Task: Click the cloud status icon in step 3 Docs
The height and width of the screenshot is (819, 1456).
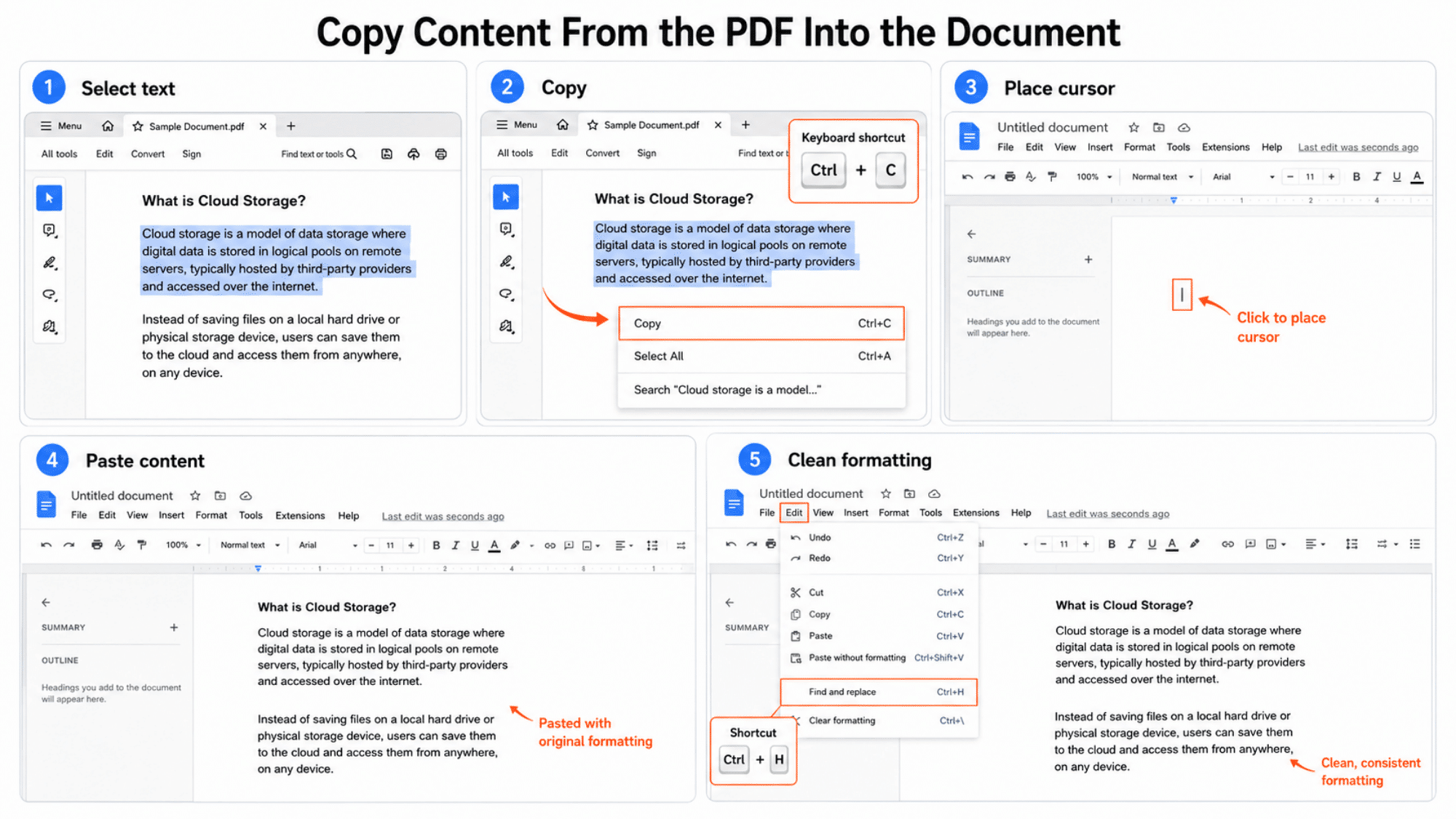Action: pos(1184,127)
